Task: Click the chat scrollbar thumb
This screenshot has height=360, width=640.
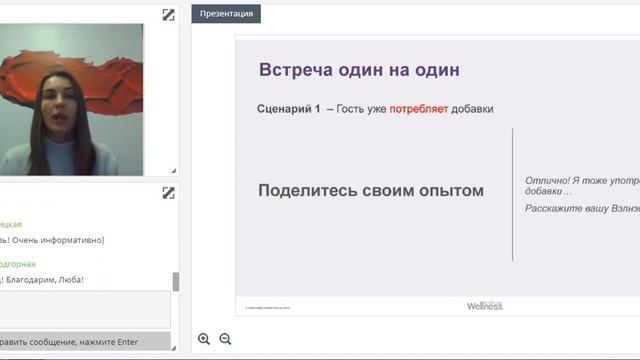Action: click(176, 282)
